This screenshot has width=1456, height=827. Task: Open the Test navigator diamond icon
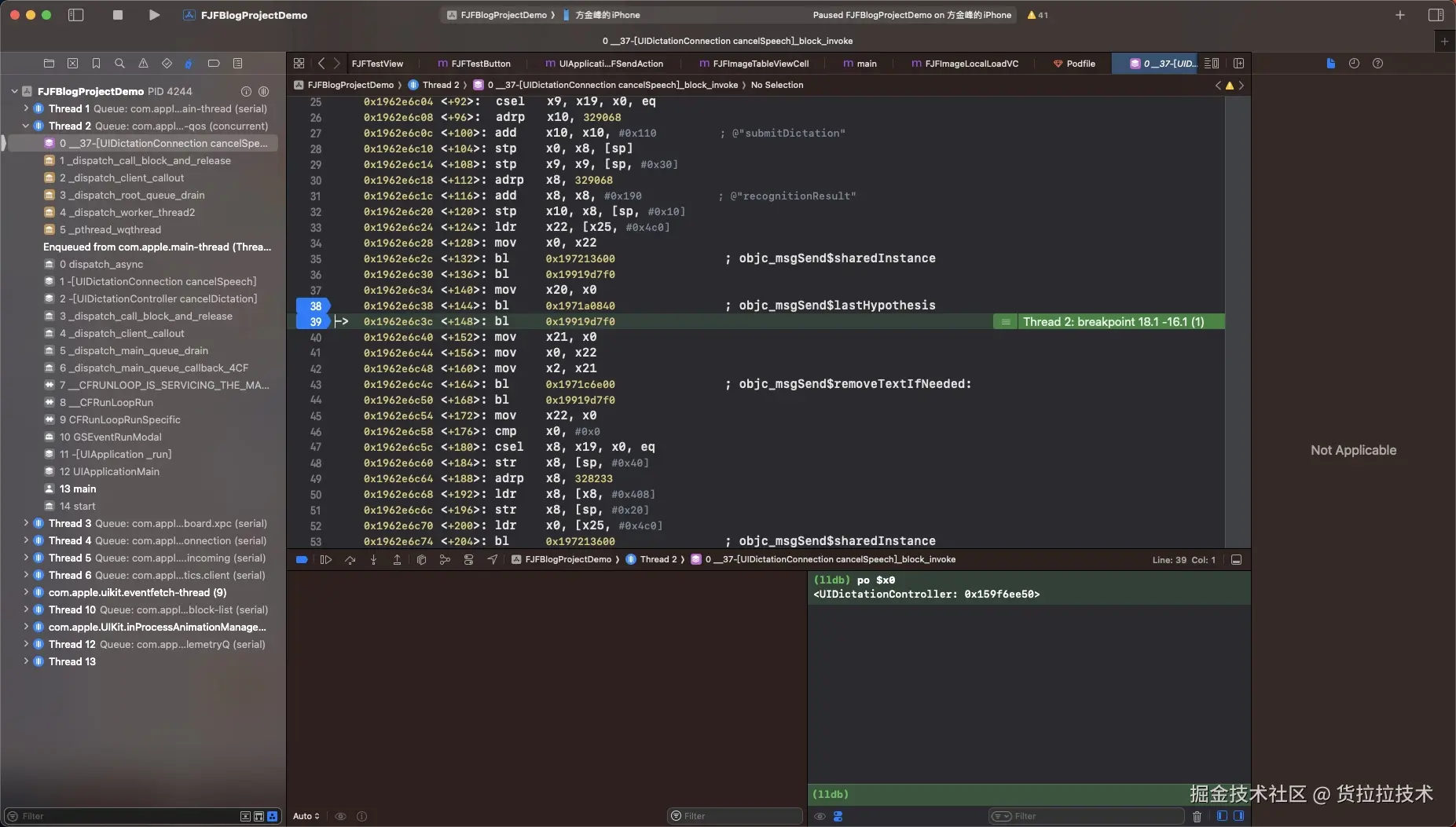167,64
